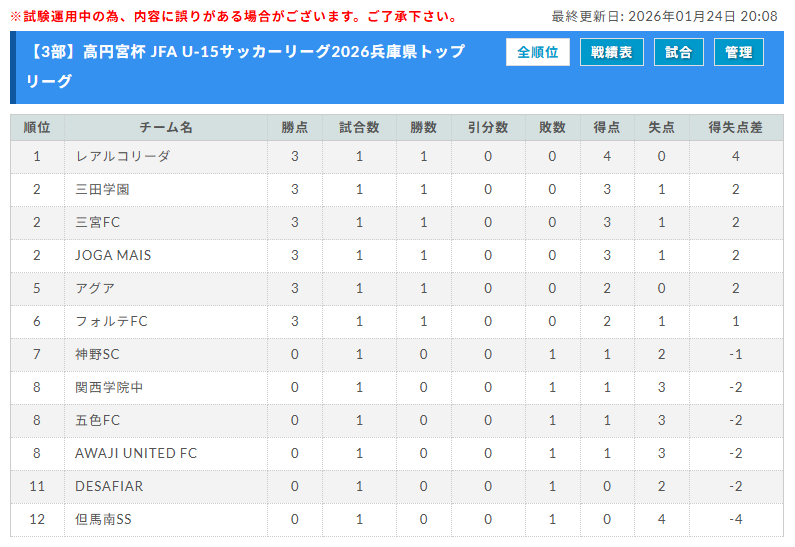Click on the 三宮FC team name

click(97, 222)
